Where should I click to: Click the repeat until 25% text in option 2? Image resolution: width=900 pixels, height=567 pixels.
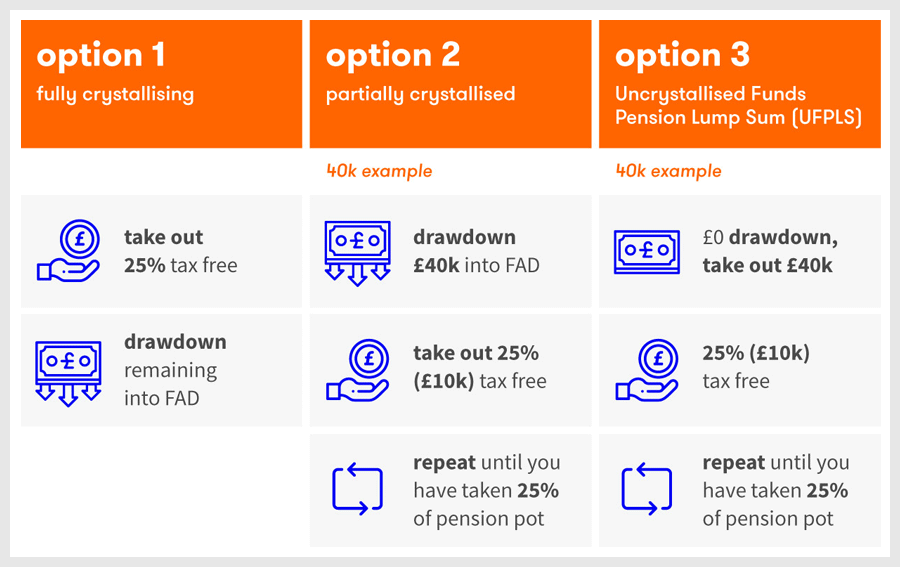coord(487,491)
